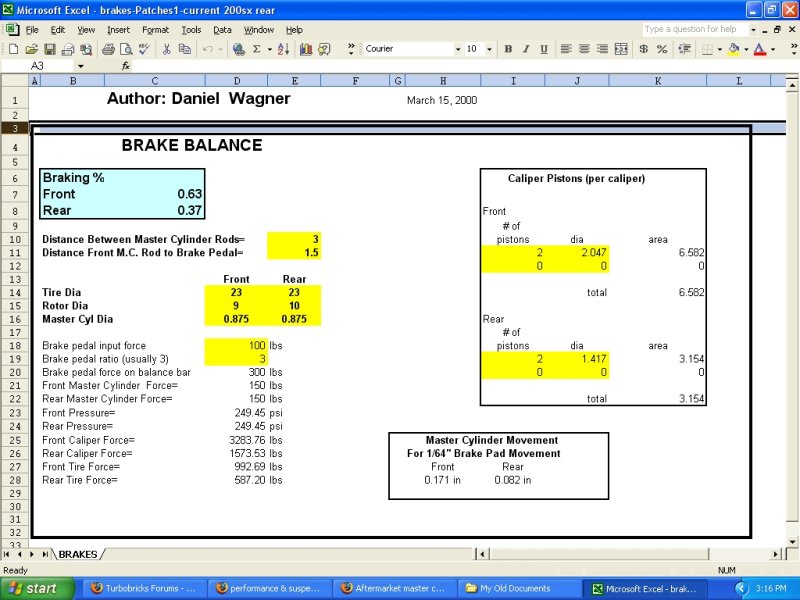Switch to Aftermarket master cylinder taskbar window
Image resolution: width=800 pixels, height=600 pixels.
point(394,588)
